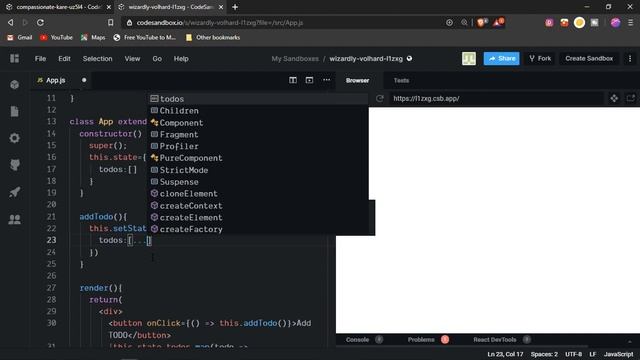Open the Other bookmarks folder
Image resolution: width=640 pixels, height=360 pixels.
(x=213, y=38)
